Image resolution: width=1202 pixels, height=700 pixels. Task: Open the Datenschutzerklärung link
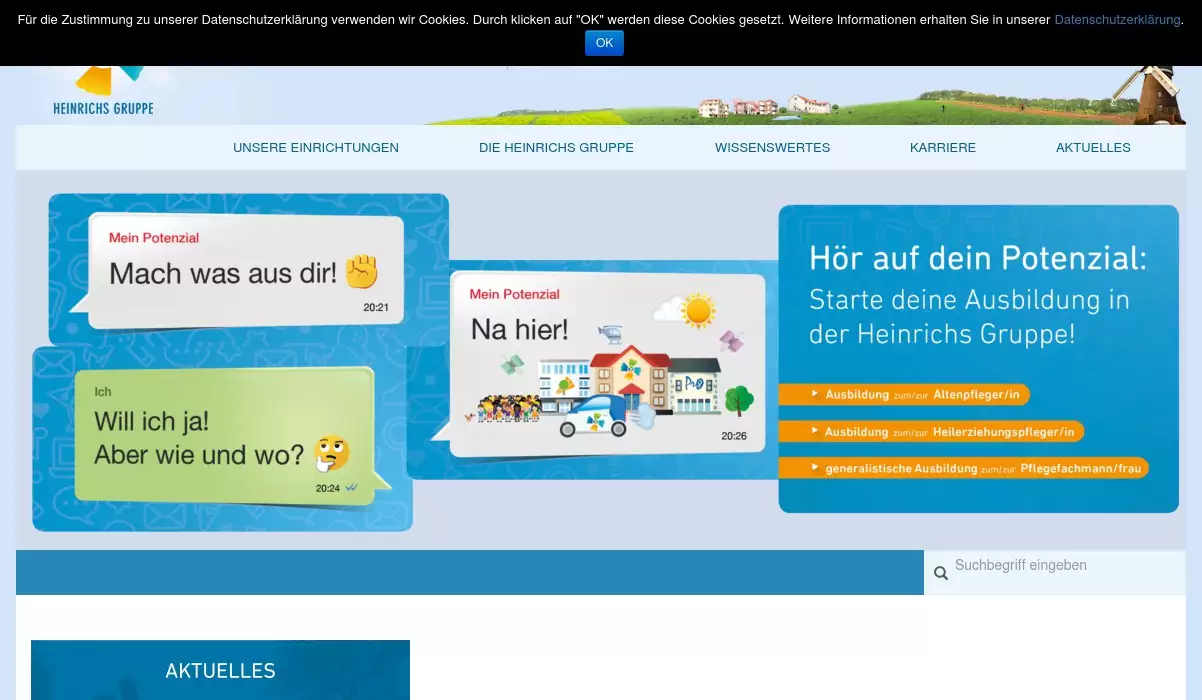(x=1116, y=20)
